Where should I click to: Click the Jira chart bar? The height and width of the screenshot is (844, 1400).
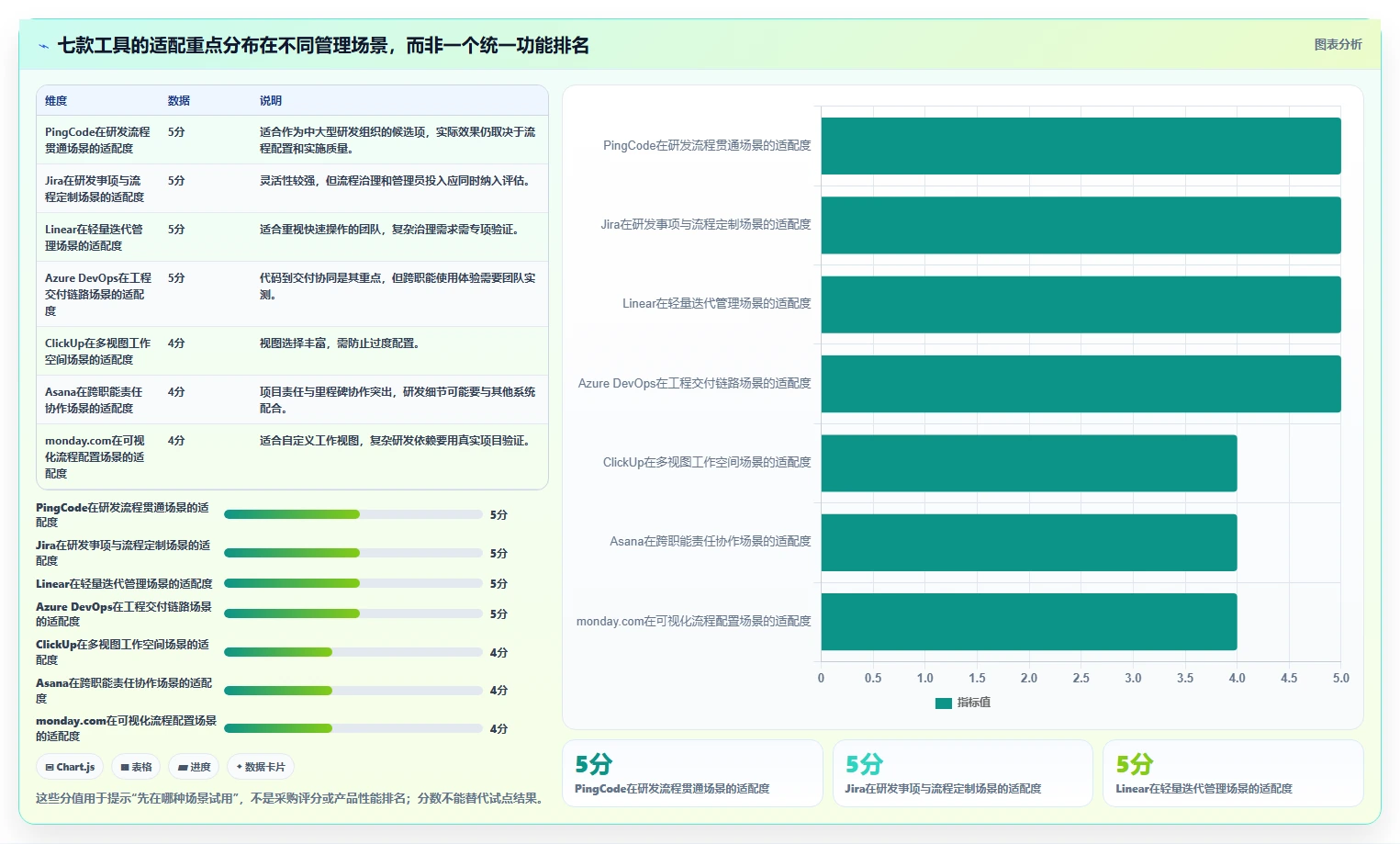[1081, 225]
